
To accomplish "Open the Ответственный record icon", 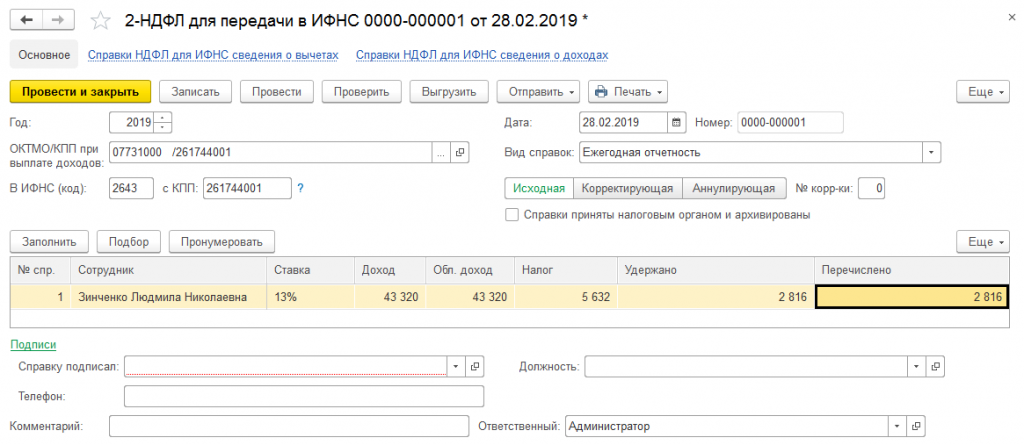I will click(933, 426).
